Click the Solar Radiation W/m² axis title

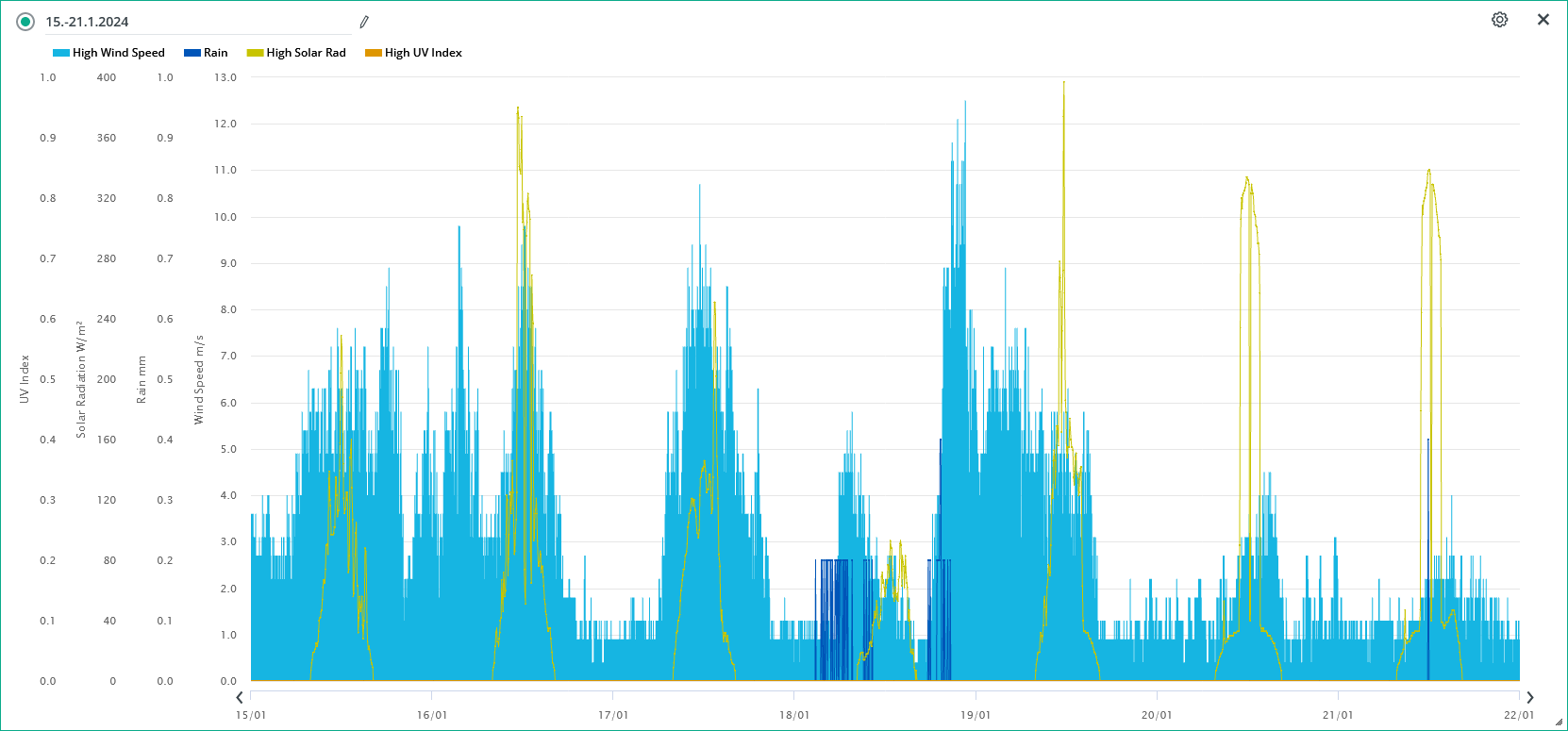point(81,379)
